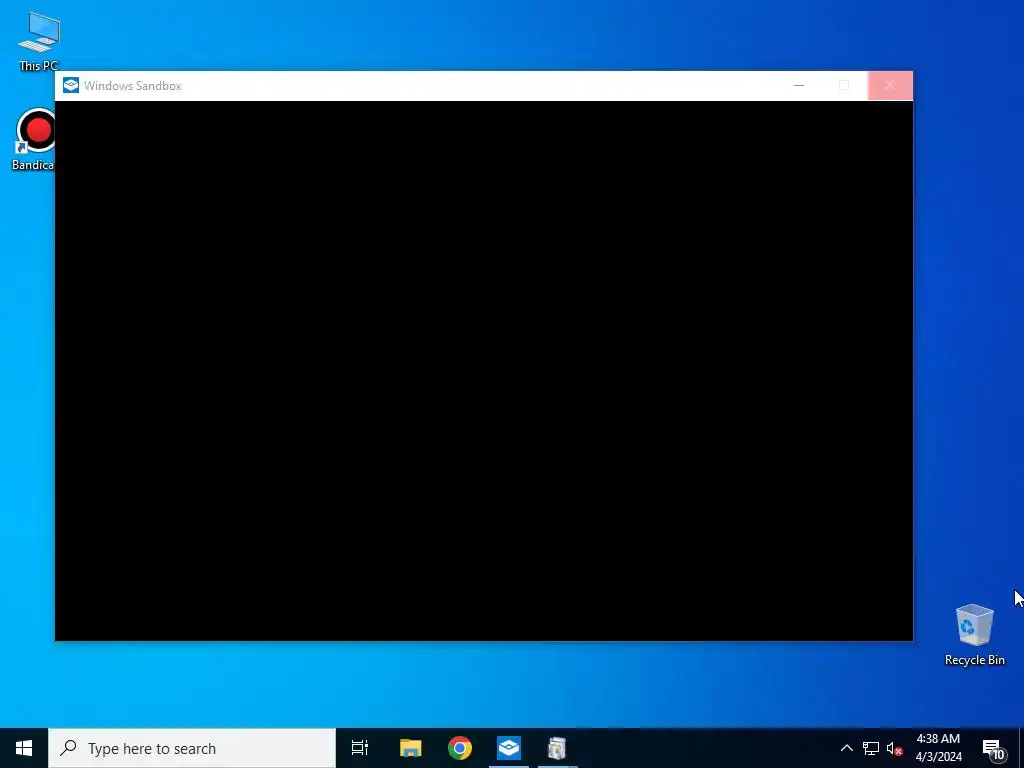Image resolution: width=1024 pixels, height=768 pixels.
Task: Launch Google Chrome from the taskbar
Action: pyautogui.click(x=460, y=748)
